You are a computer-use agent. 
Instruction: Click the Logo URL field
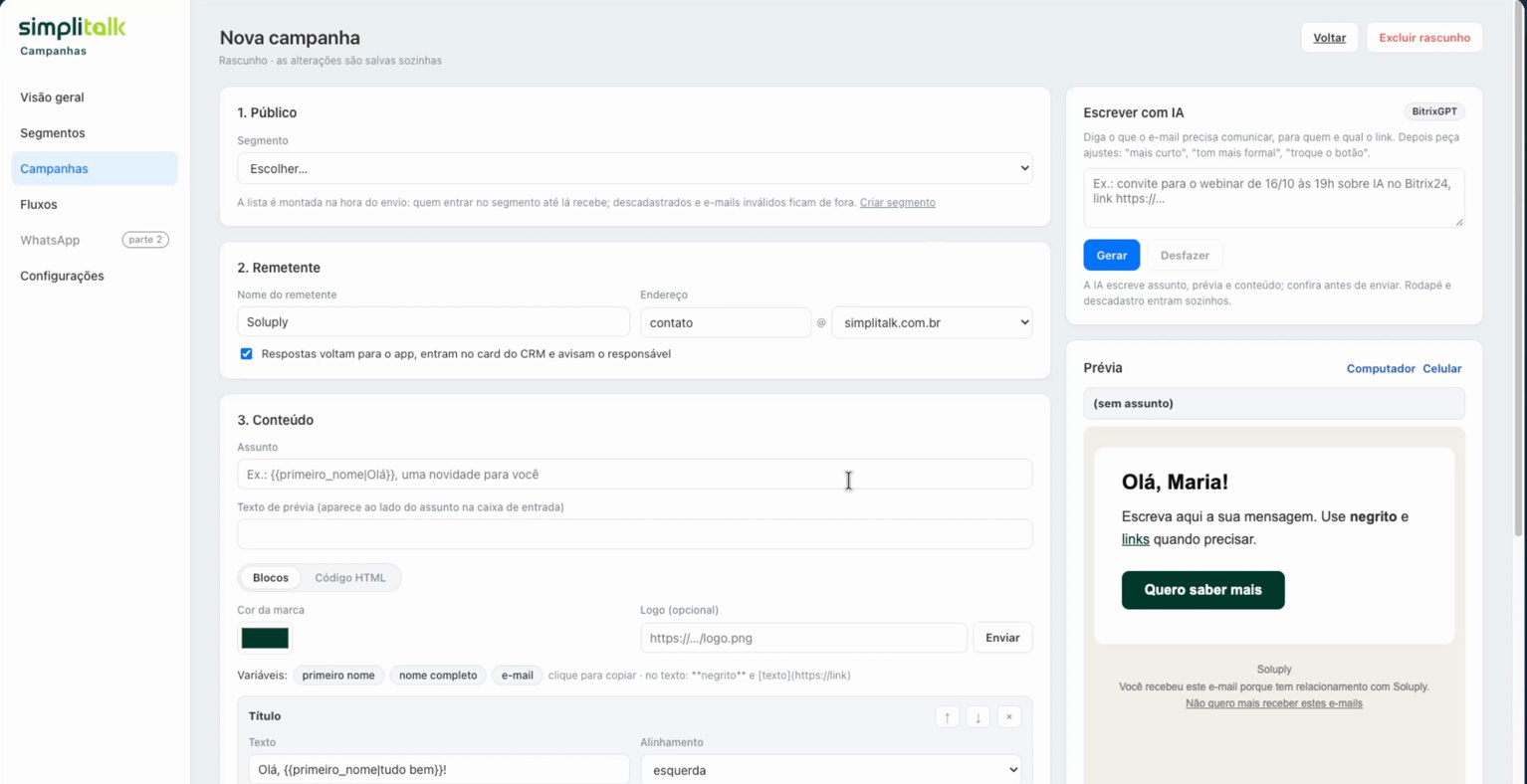point(803,638)
